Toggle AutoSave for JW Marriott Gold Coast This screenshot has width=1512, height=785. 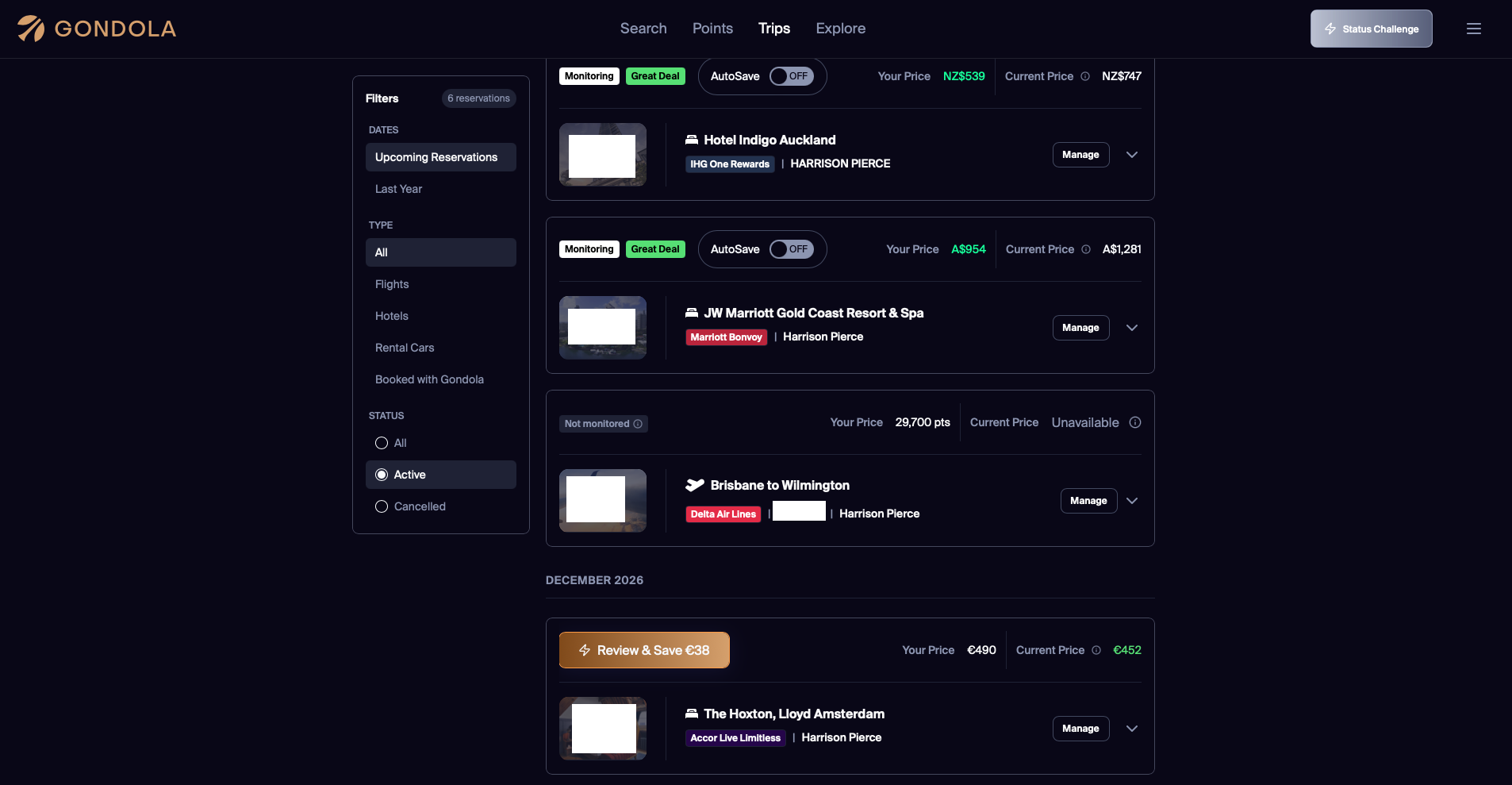click(792, 249)
